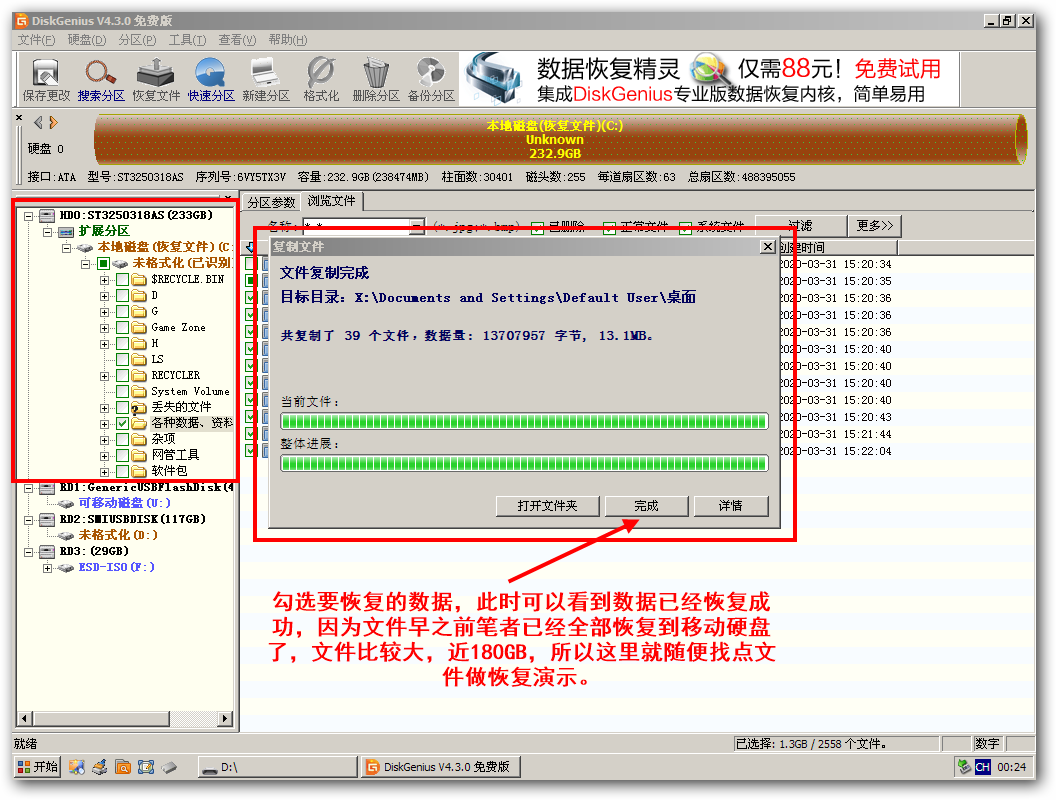The width and height of the screenshot is (1056, 800).
Task: Collapse the HD0:ST3250318AS tree node
Action: 28,216
